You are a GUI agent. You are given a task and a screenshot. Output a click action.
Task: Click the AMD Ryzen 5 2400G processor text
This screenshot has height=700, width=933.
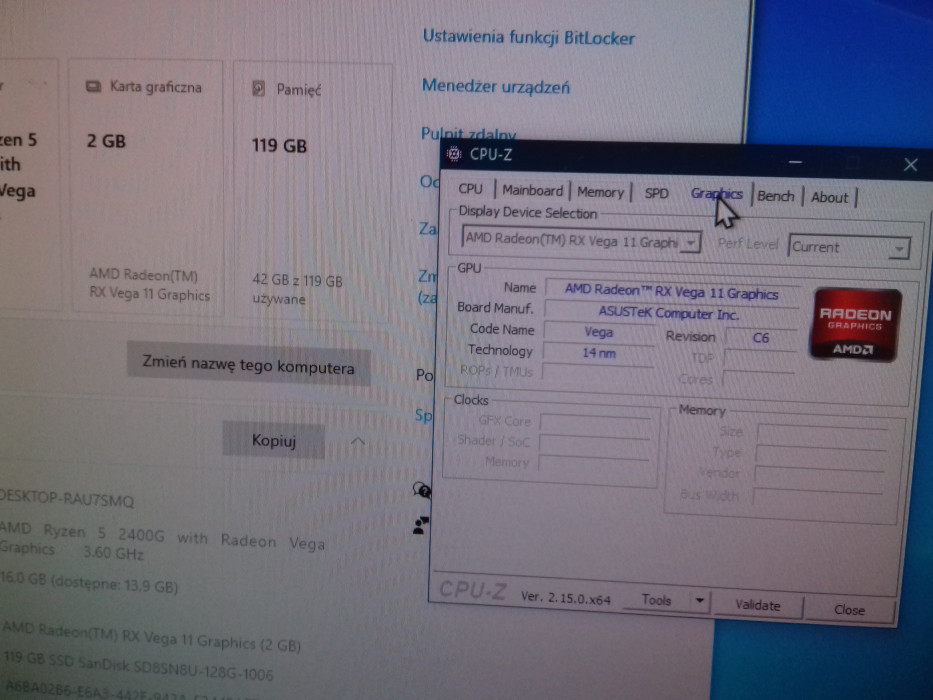[162, 542]
